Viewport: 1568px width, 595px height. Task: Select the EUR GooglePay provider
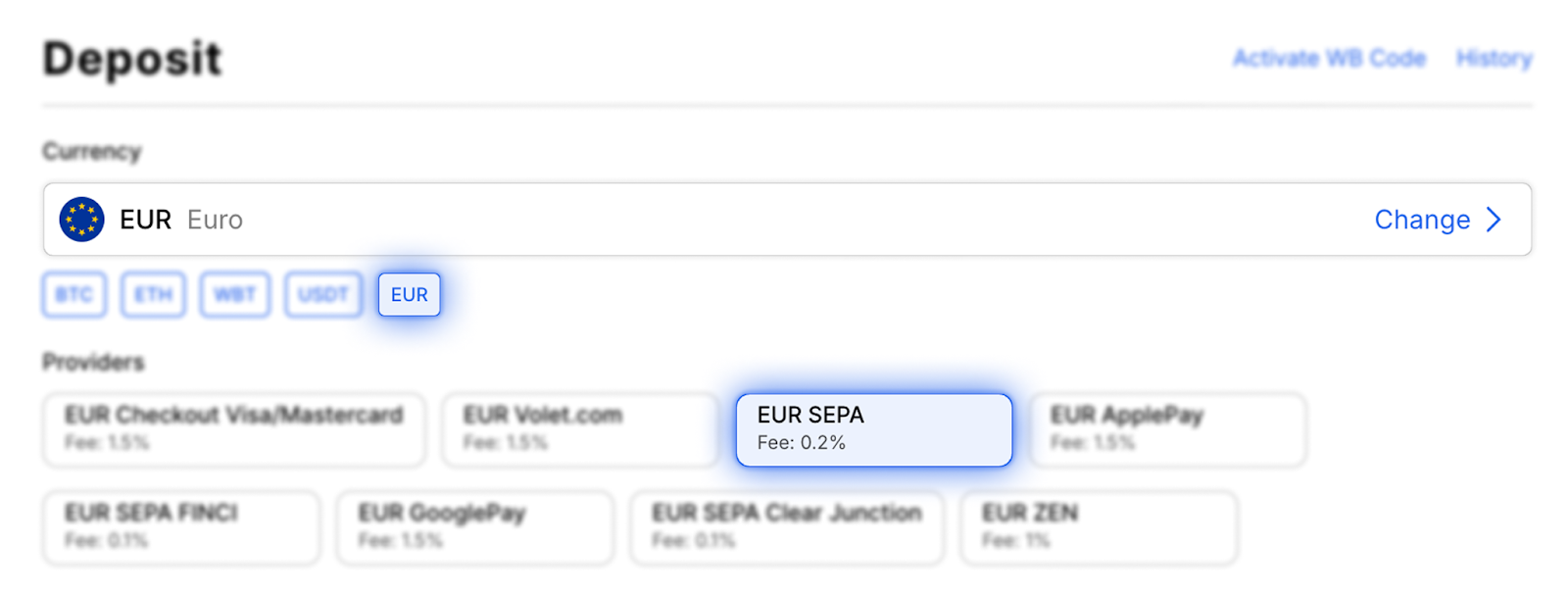[475, 527]
